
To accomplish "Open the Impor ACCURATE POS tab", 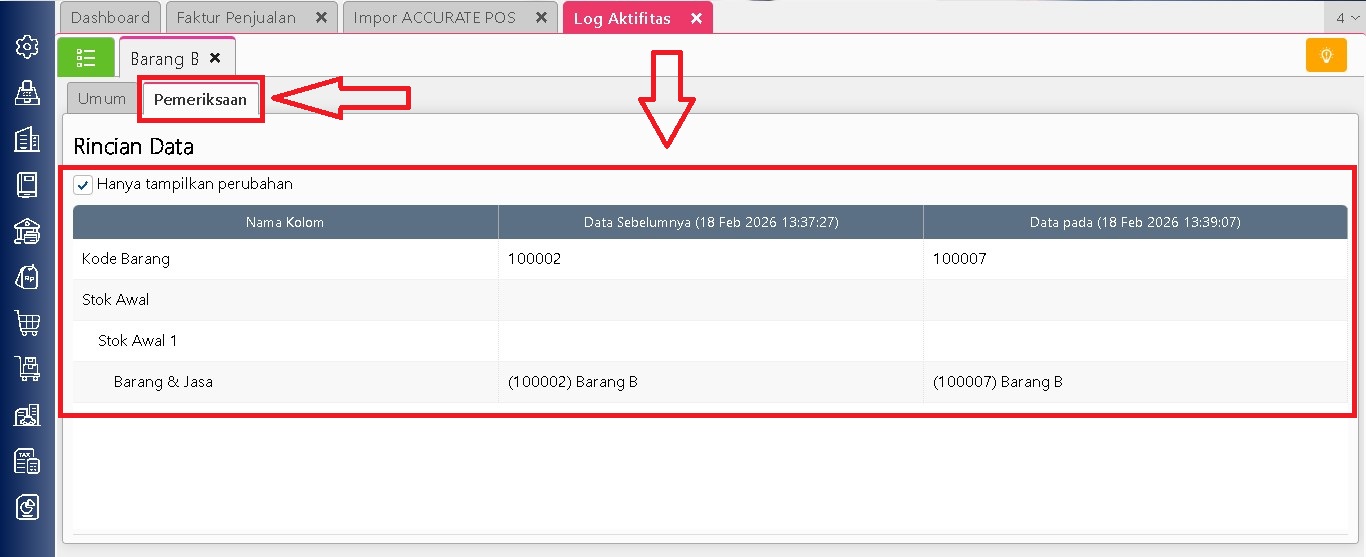I will click(434, 18).
